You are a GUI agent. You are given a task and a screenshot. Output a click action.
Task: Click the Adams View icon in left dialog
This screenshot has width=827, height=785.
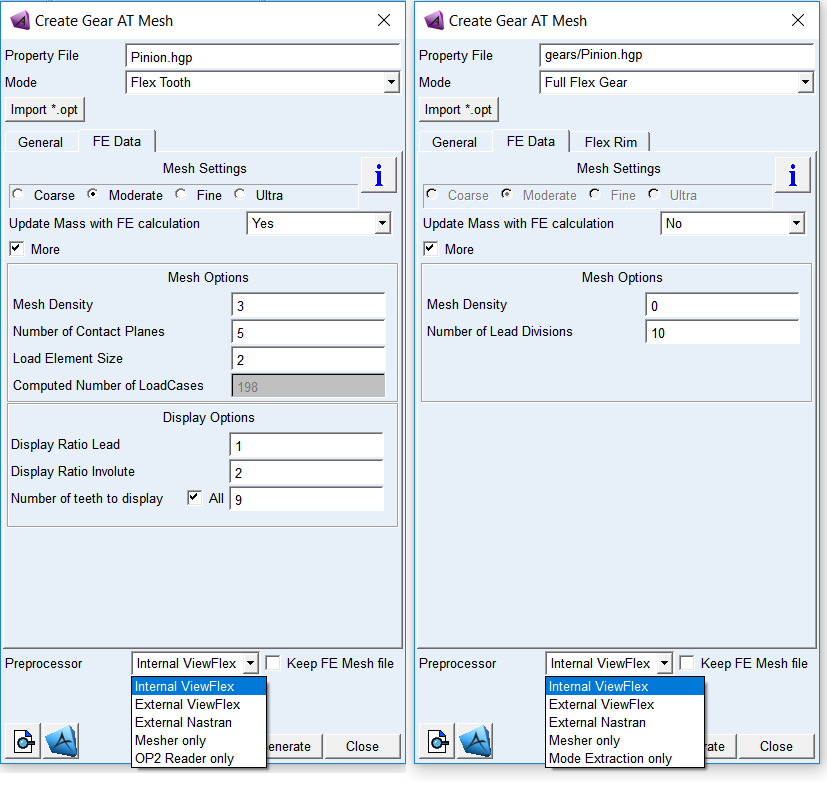point(61,741)
